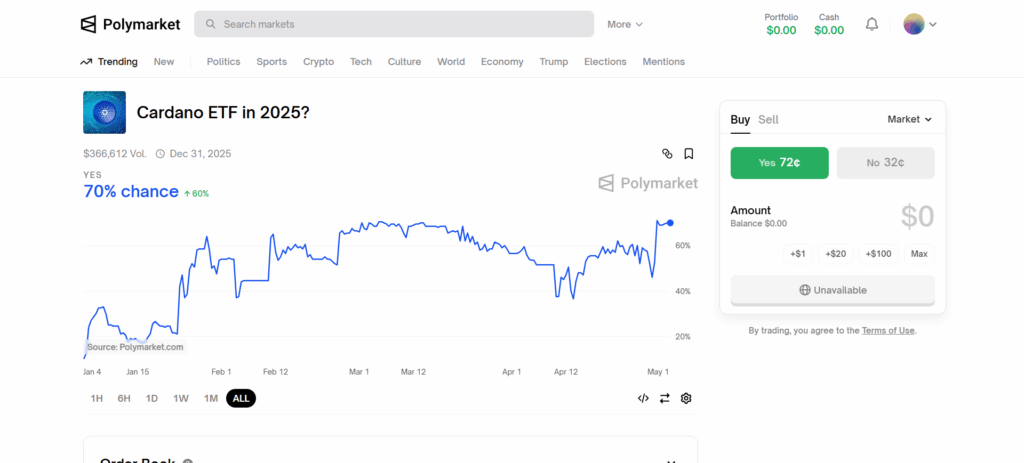Screen dimensions: 1024x463
Task: Add +$1 to the amount
Action: click(x=797, y=254)
